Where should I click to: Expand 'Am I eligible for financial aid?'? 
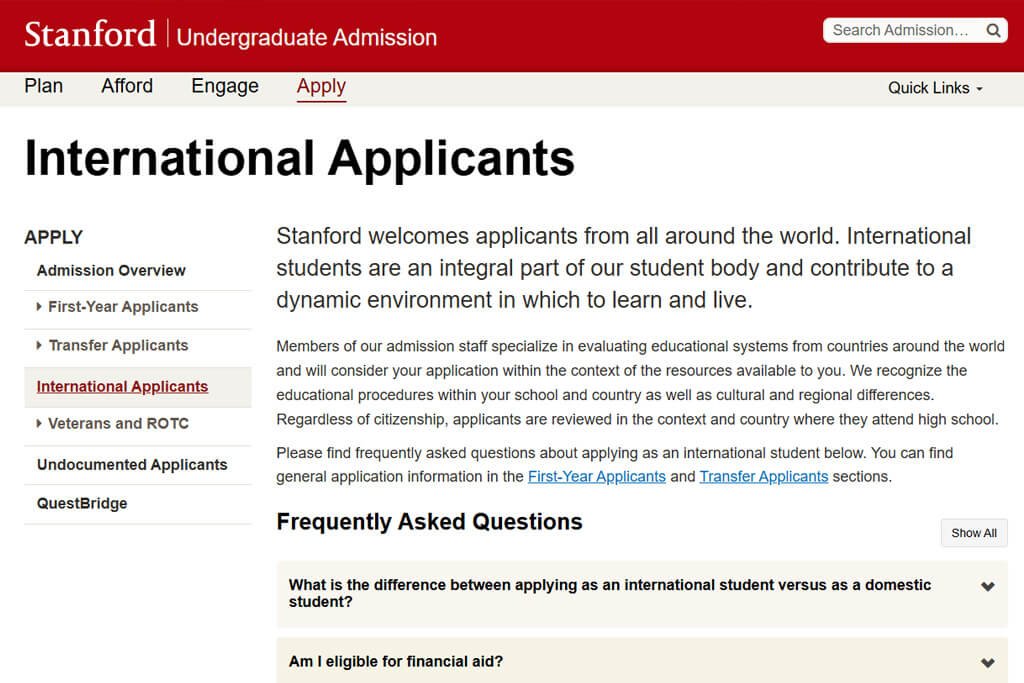[x=642, y=661]
